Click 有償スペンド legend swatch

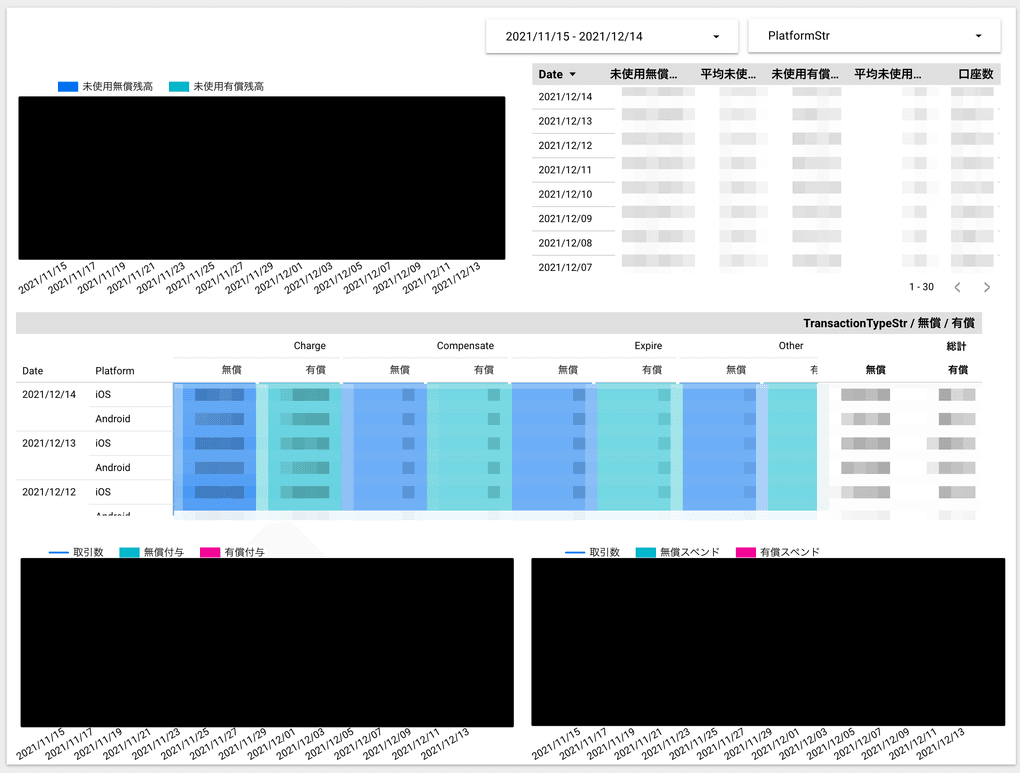(746, 552)
